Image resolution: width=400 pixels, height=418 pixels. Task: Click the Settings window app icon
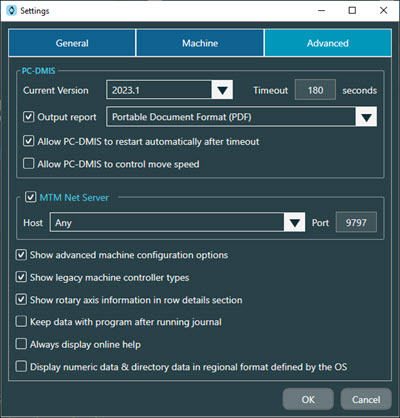click(11, 11)
